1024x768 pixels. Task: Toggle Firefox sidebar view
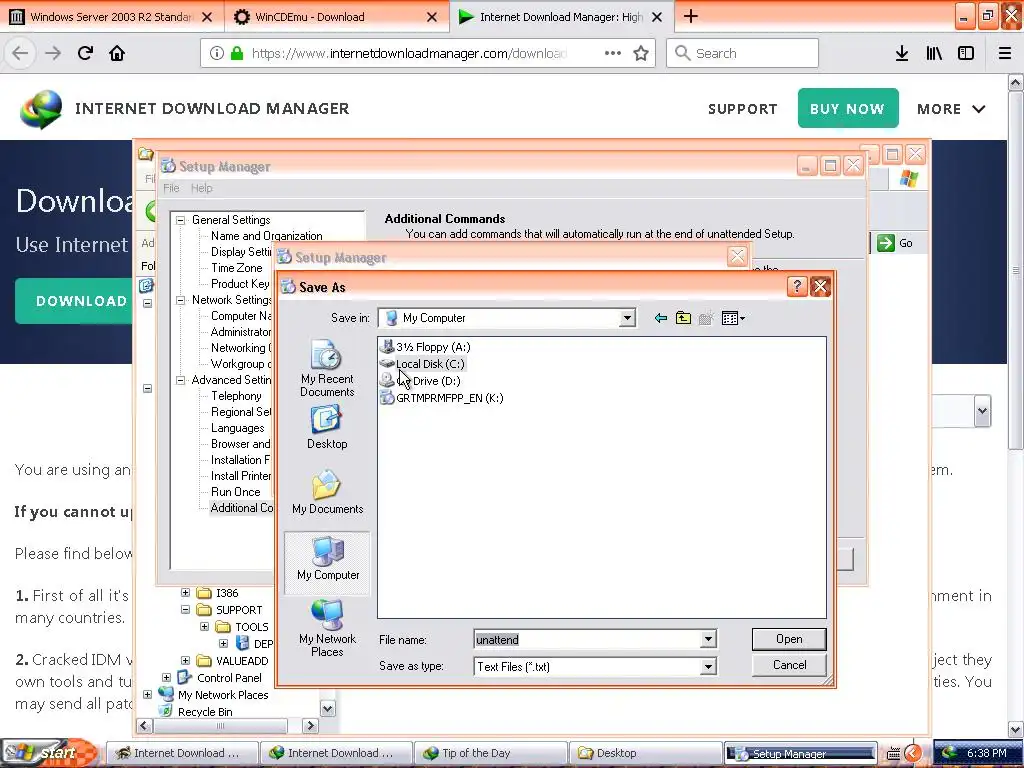click(966, 54)
